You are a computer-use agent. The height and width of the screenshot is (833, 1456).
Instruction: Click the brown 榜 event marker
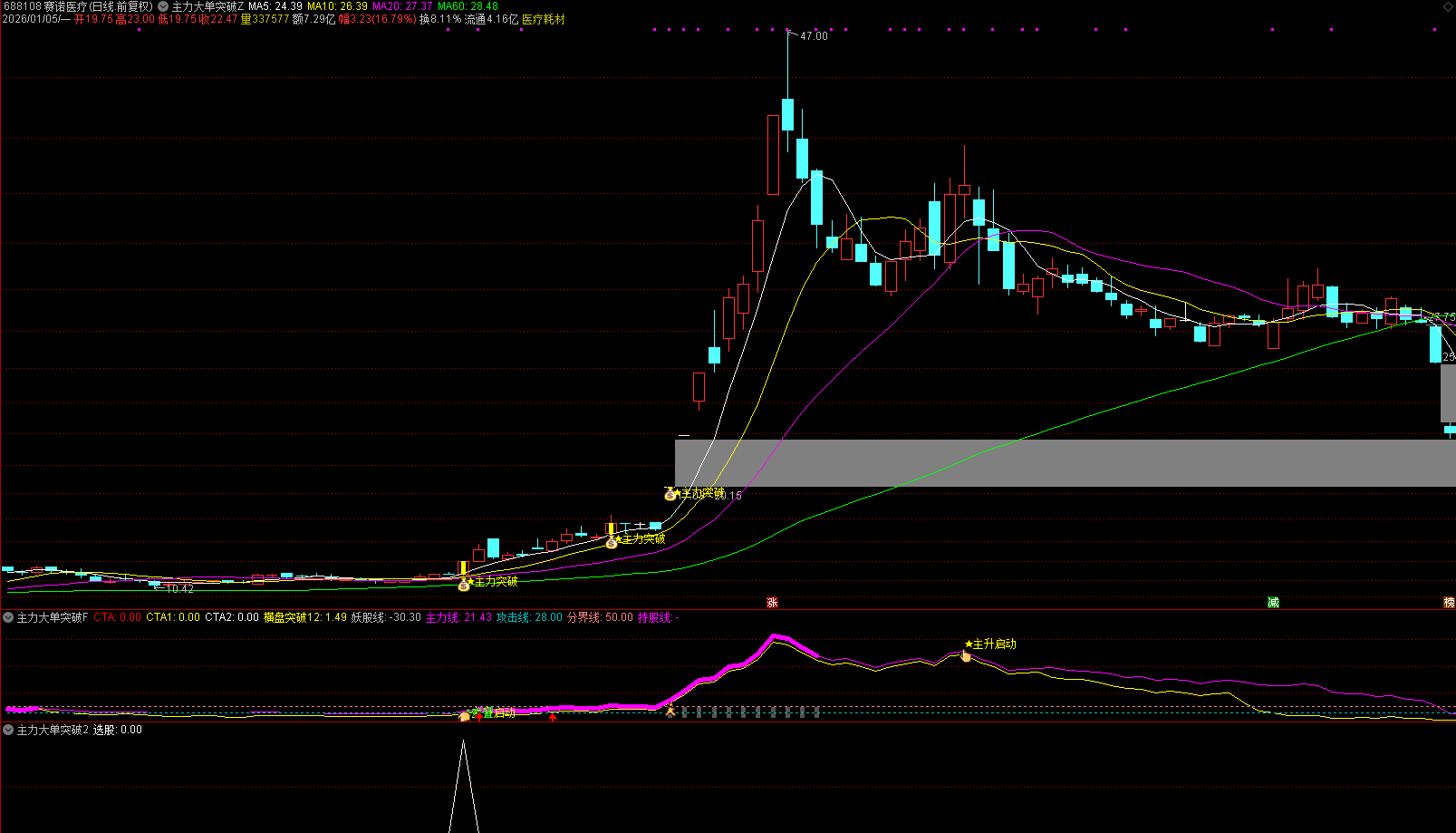pos(1449,603)
